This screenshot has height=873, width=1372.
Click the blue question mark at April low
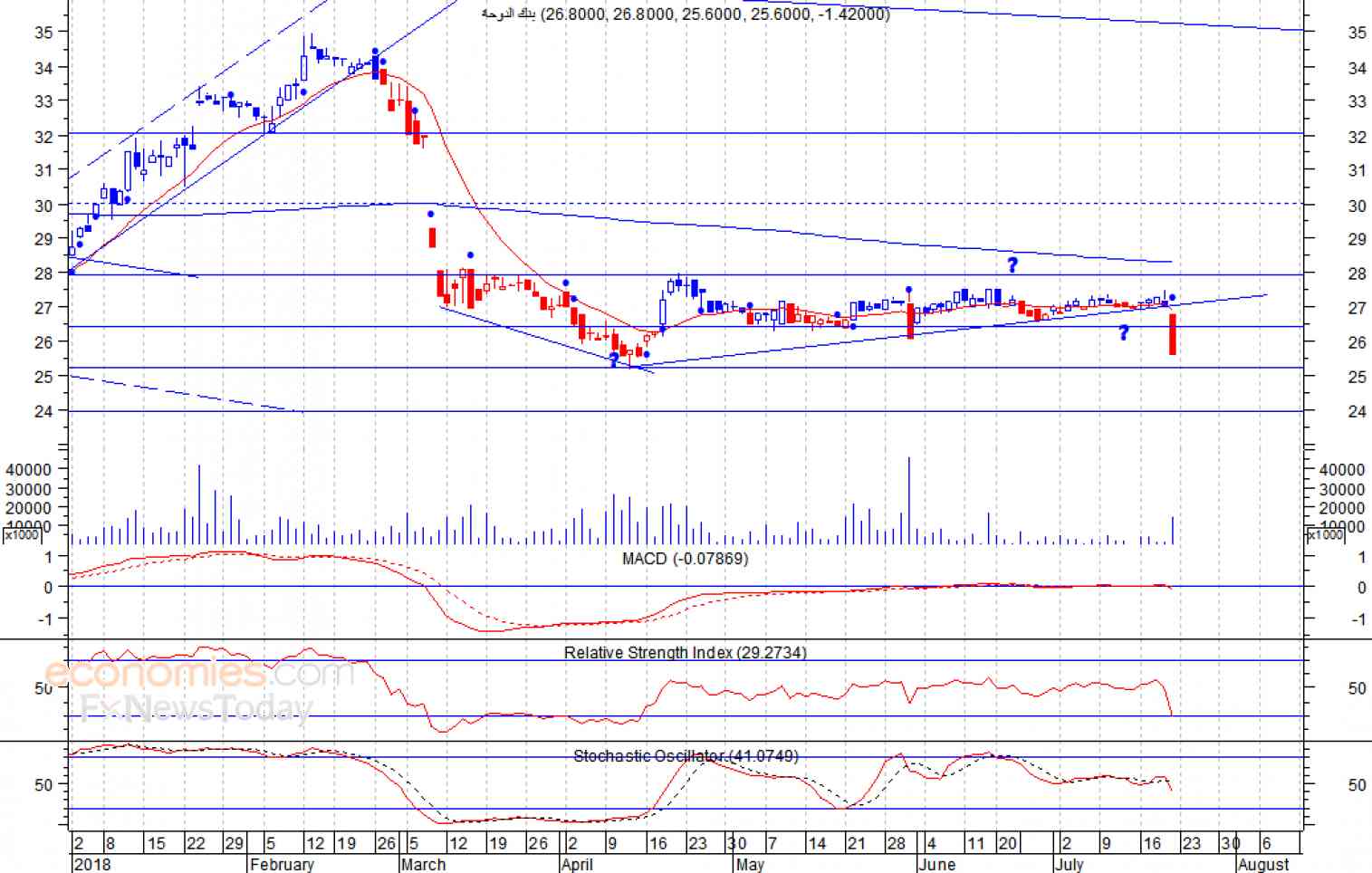tap(614, 360)
